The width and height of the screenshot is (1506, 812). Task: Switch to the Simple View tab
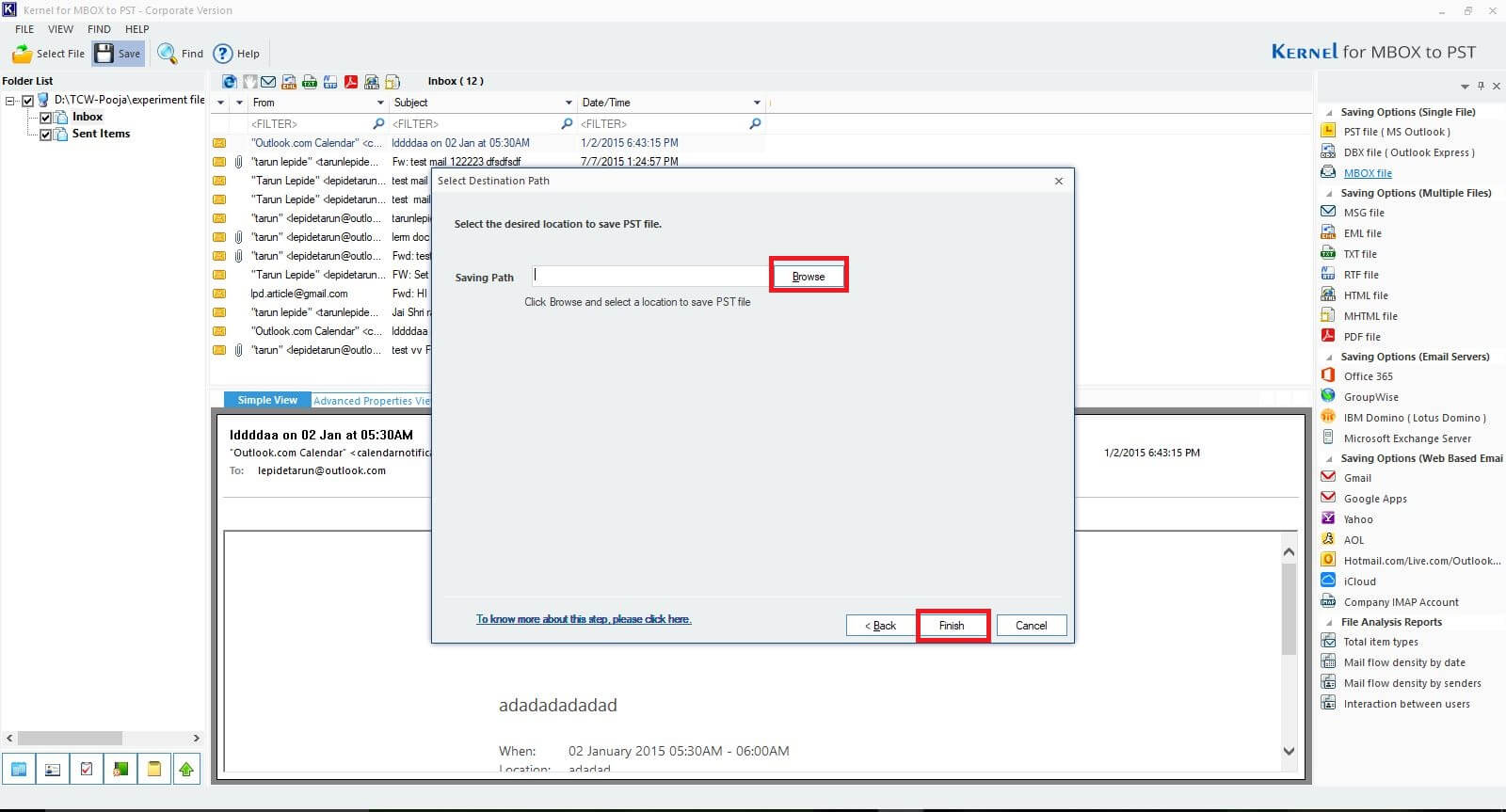[267, 400]
